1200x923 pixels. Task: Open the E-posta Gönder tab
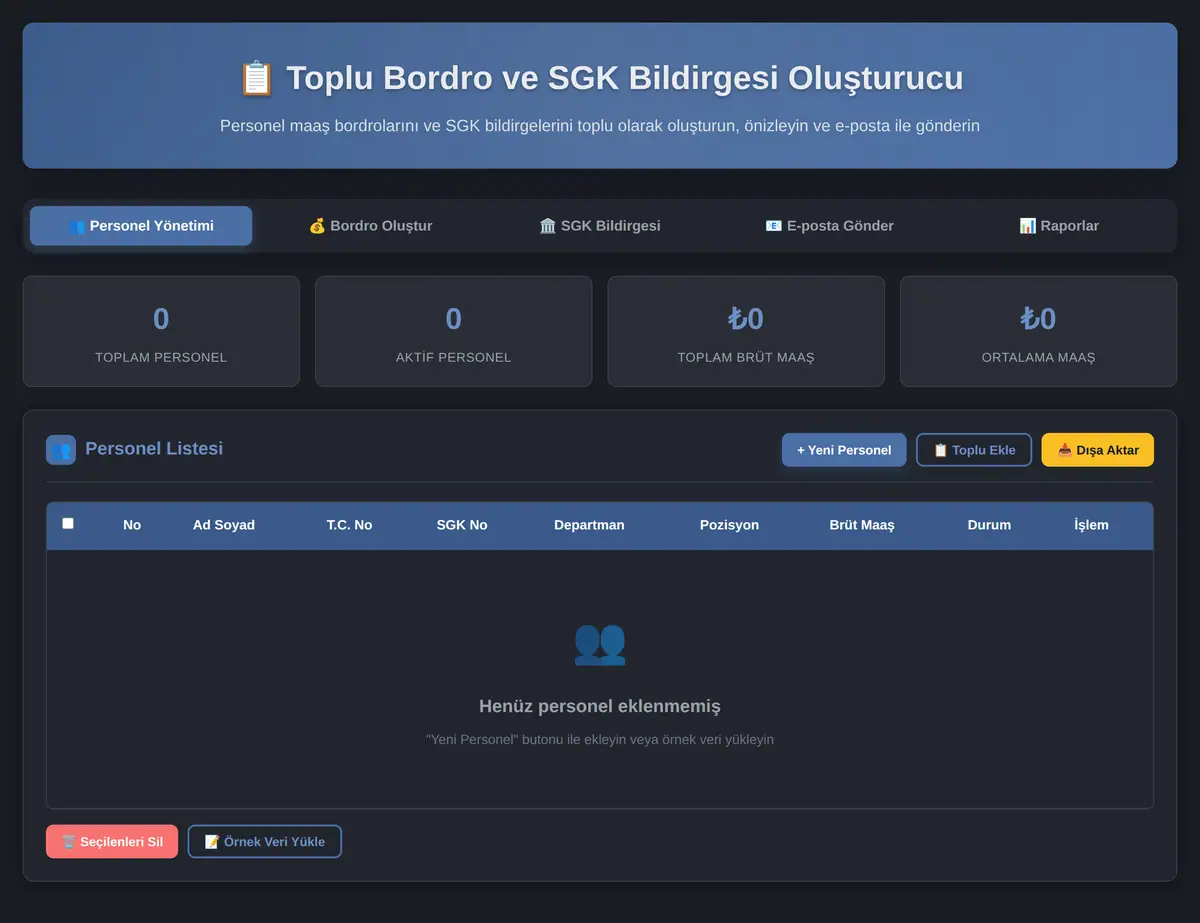click(x=829, y=226)
